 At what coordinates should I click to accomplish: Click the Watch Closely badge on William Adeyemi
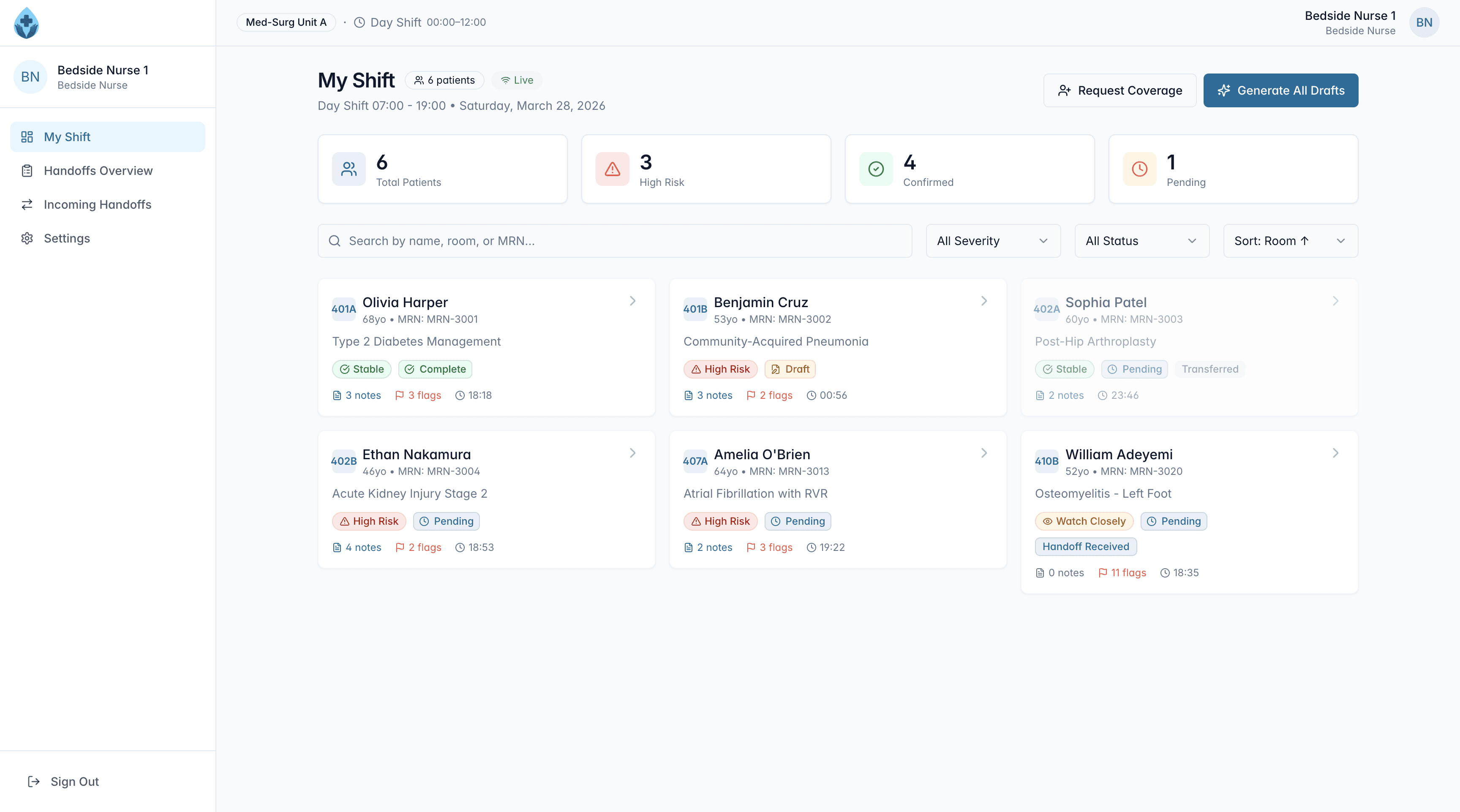(x=1084, y=521)
